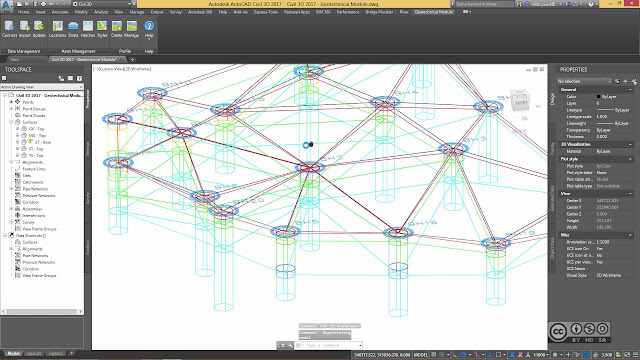
Task: Open the Styles tool
Action: [102, 29]
